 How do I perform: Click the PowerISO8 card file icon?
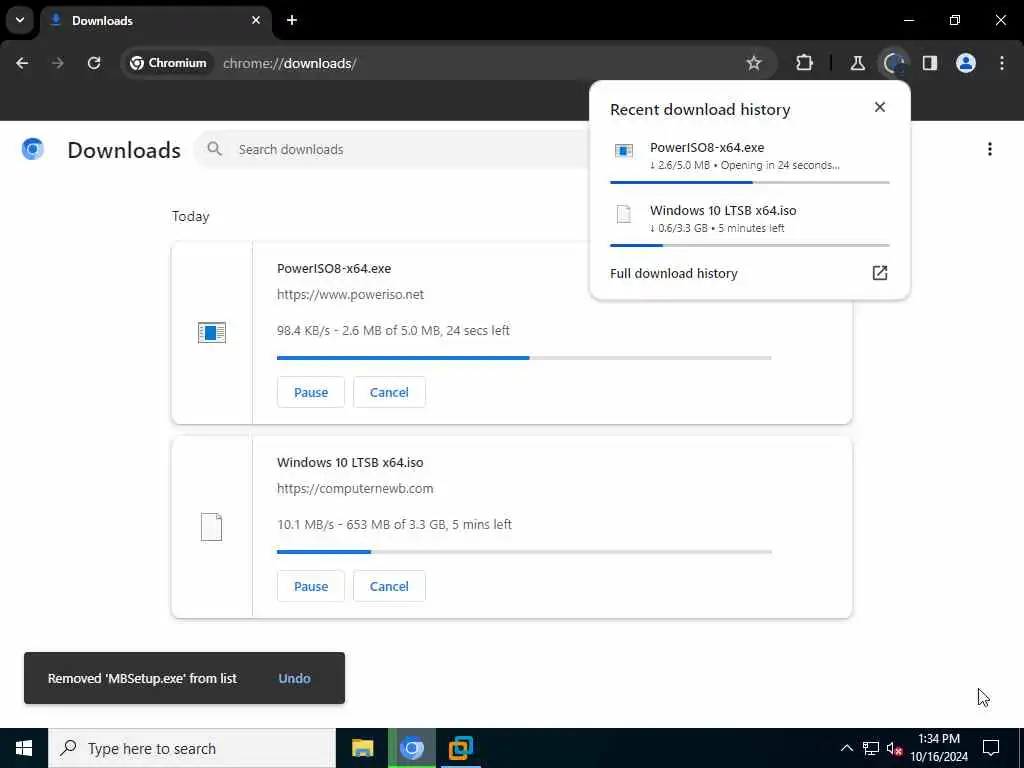click(212, 332)
